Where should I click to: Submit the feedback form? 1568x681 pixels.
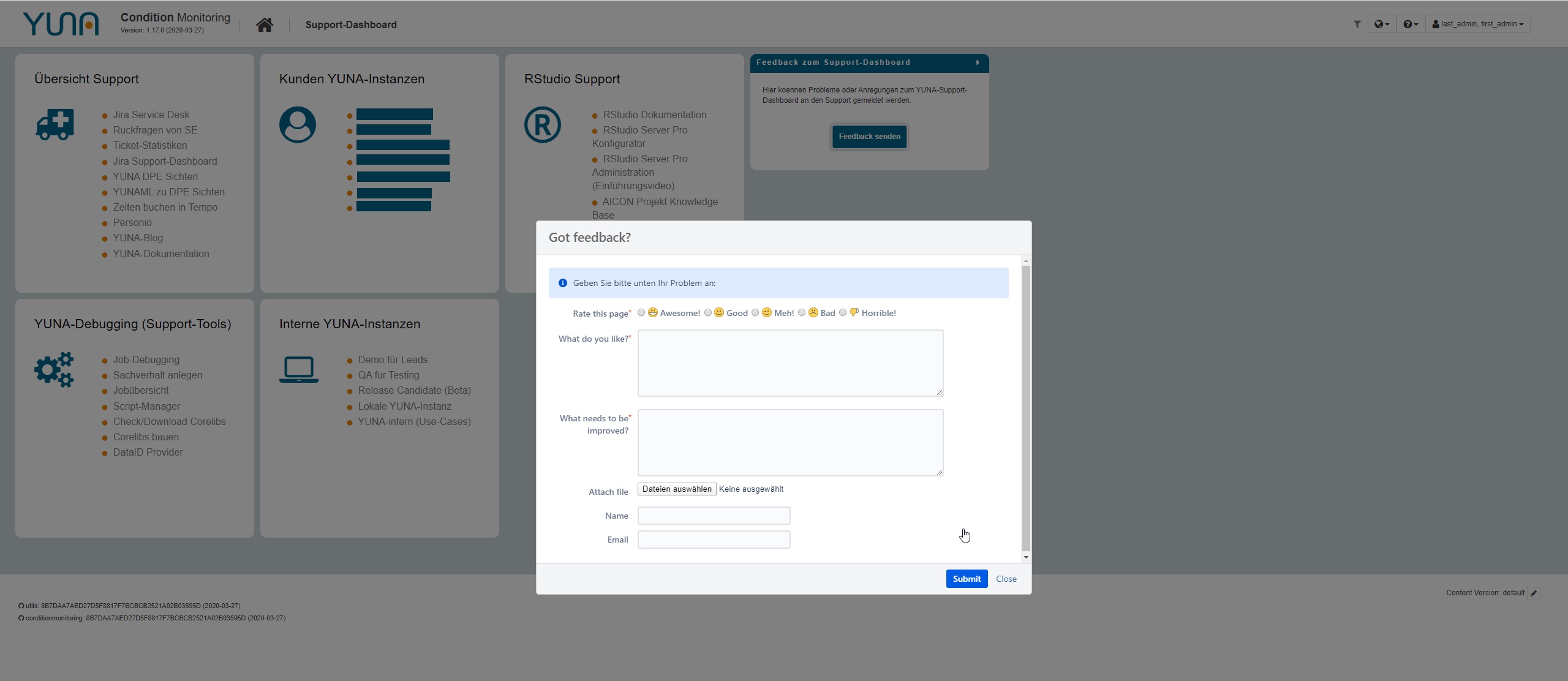tap(967, 579)
